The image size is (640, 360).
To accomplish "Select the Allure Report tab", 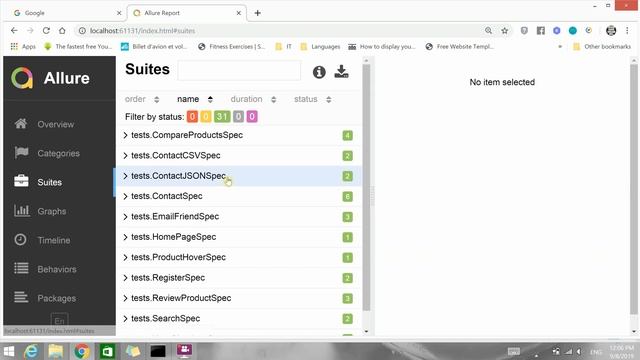I will (x=186, y=13).
